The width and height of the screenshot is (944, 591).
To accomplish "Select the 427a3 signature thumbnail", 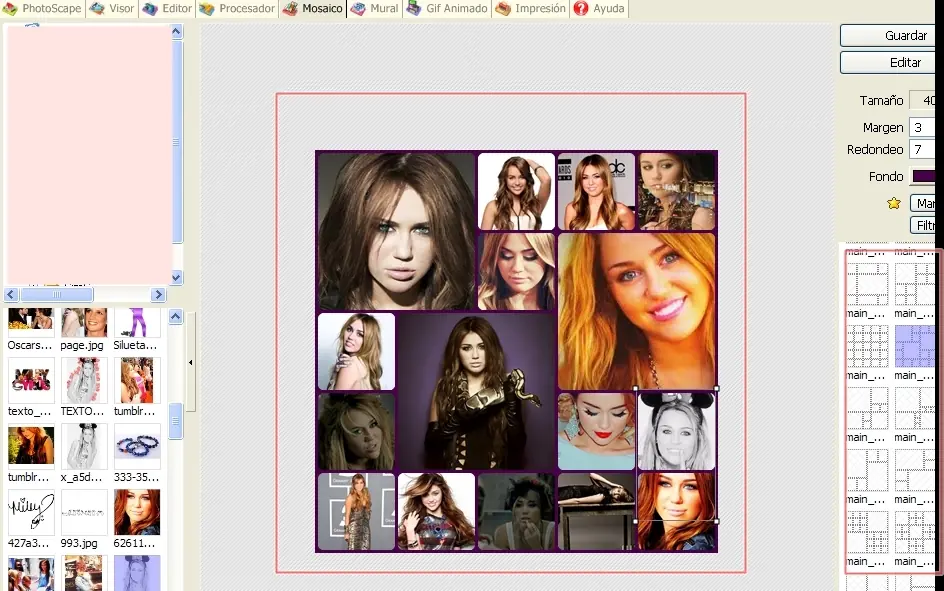I will pyautogui.click(x=31, y=512).
